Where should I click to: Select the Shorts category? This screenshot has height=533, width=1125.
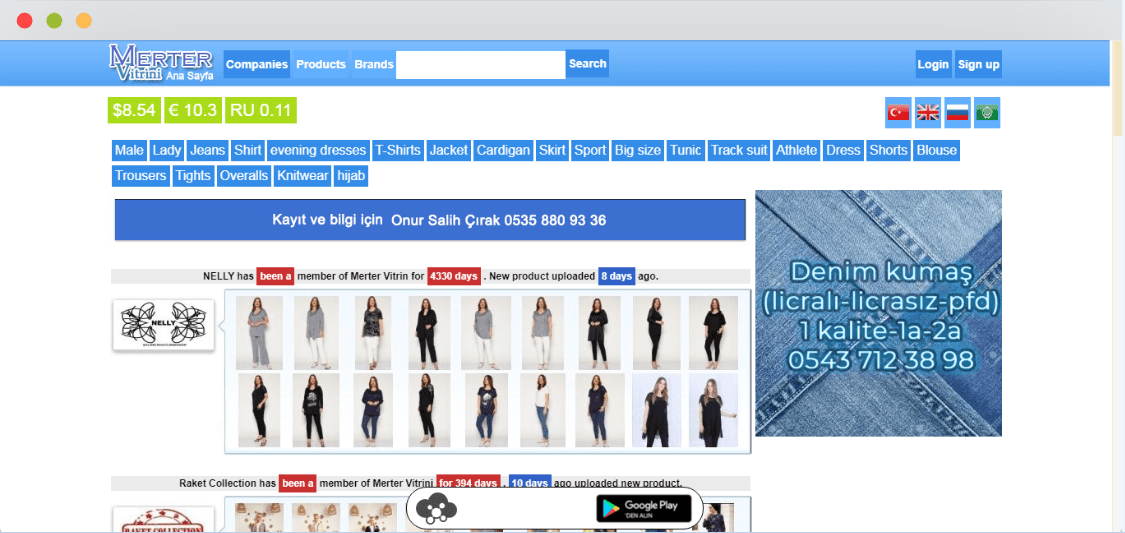[889, 151]
